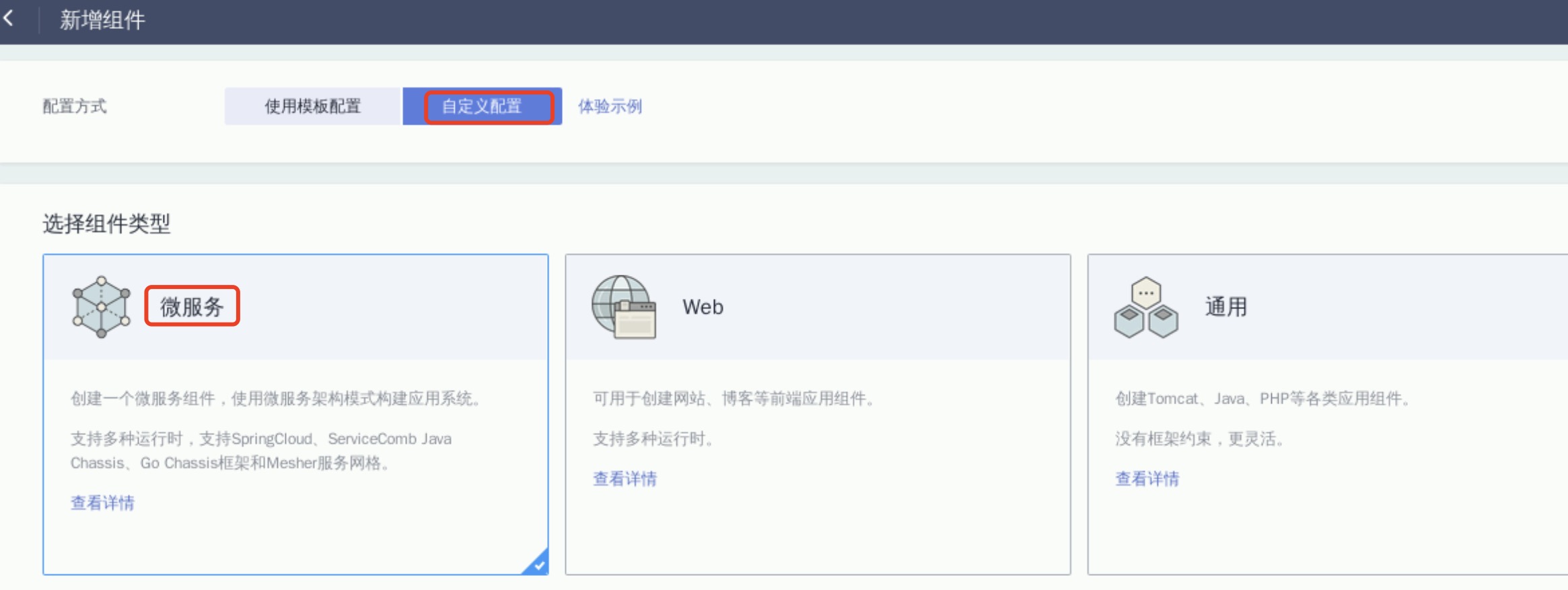Choose the 通用 component type title
This screenshot has height=590, width=1568.
1225,307
